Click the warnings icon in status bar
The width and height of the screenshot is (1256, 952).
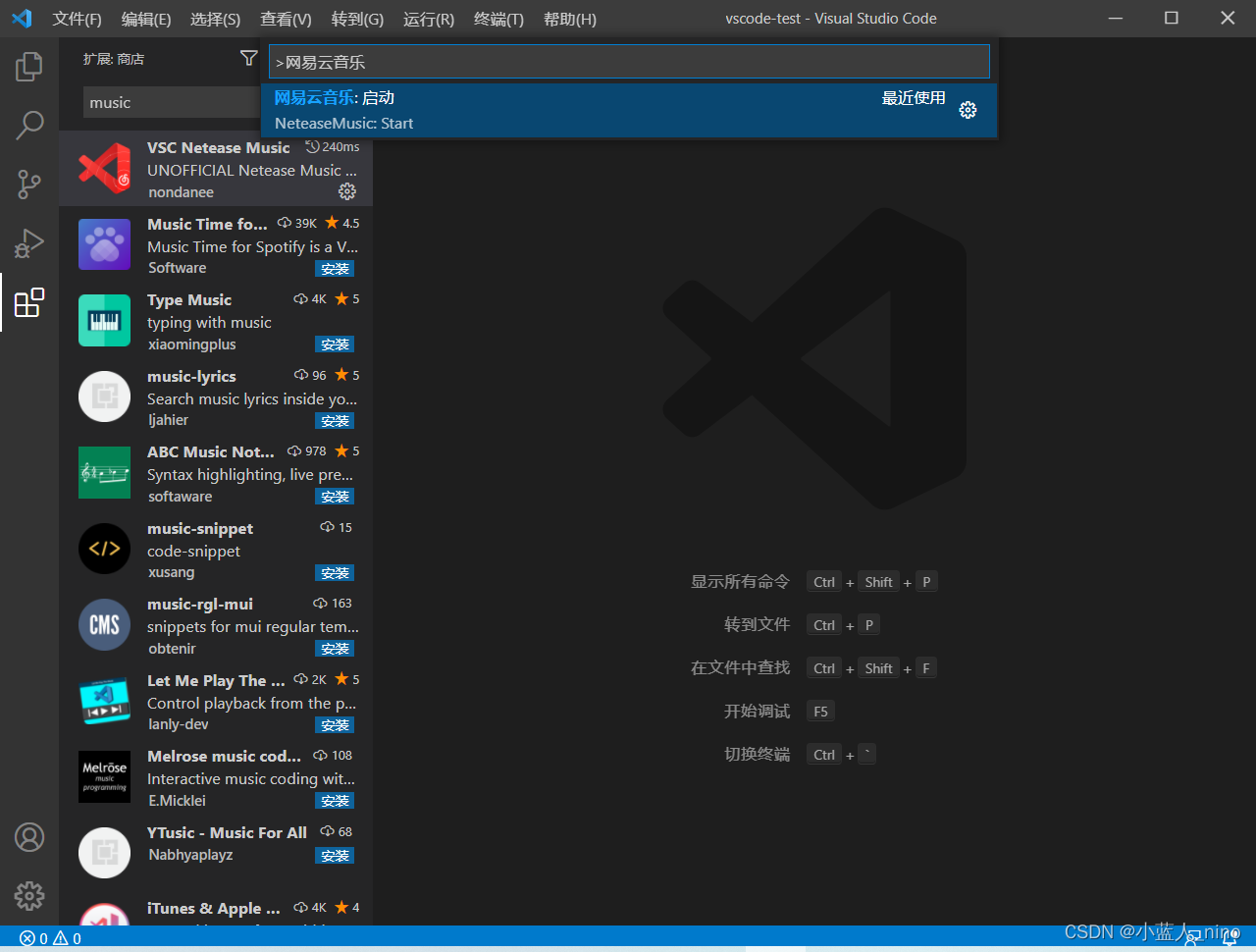point(61,939)
